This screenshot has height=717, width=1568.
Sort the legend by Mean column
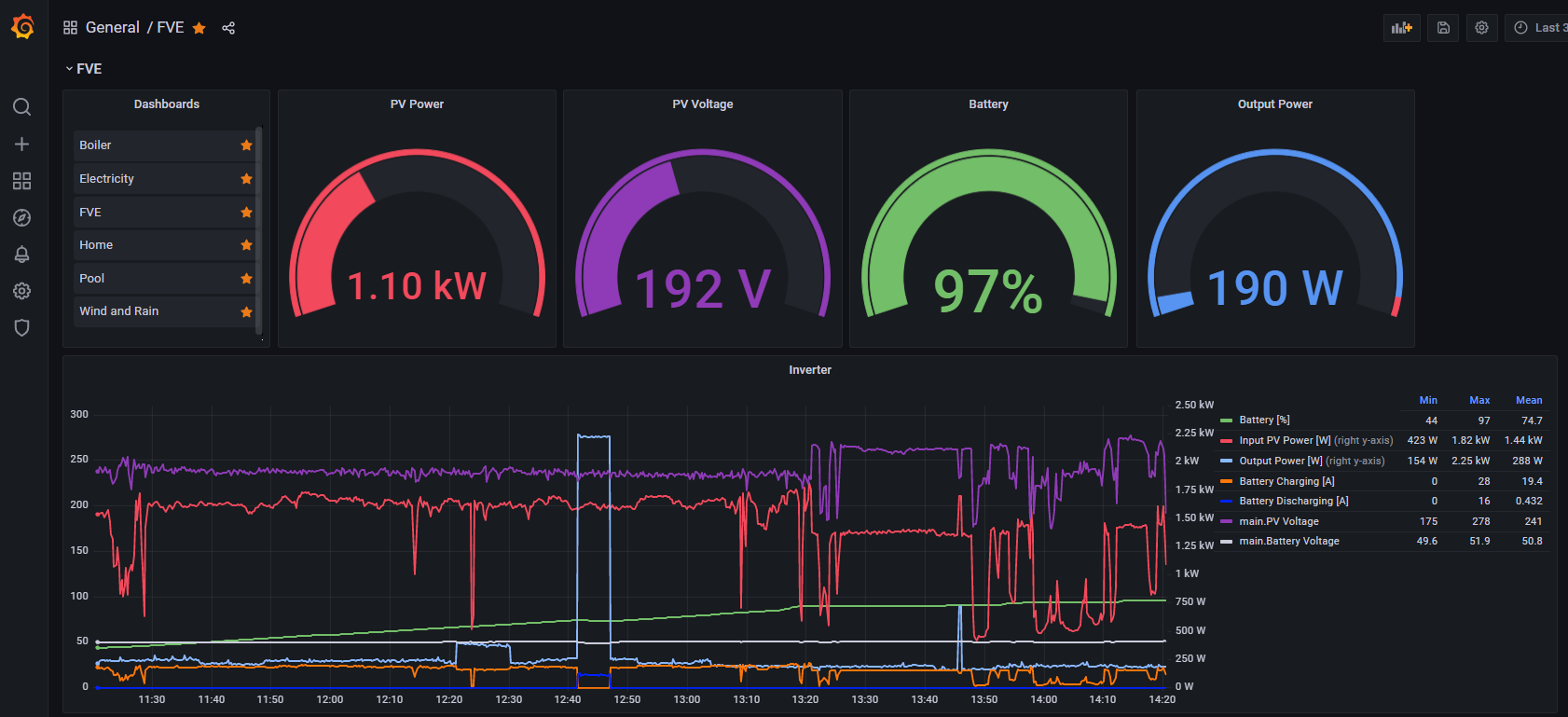[x=1529, y=400]
